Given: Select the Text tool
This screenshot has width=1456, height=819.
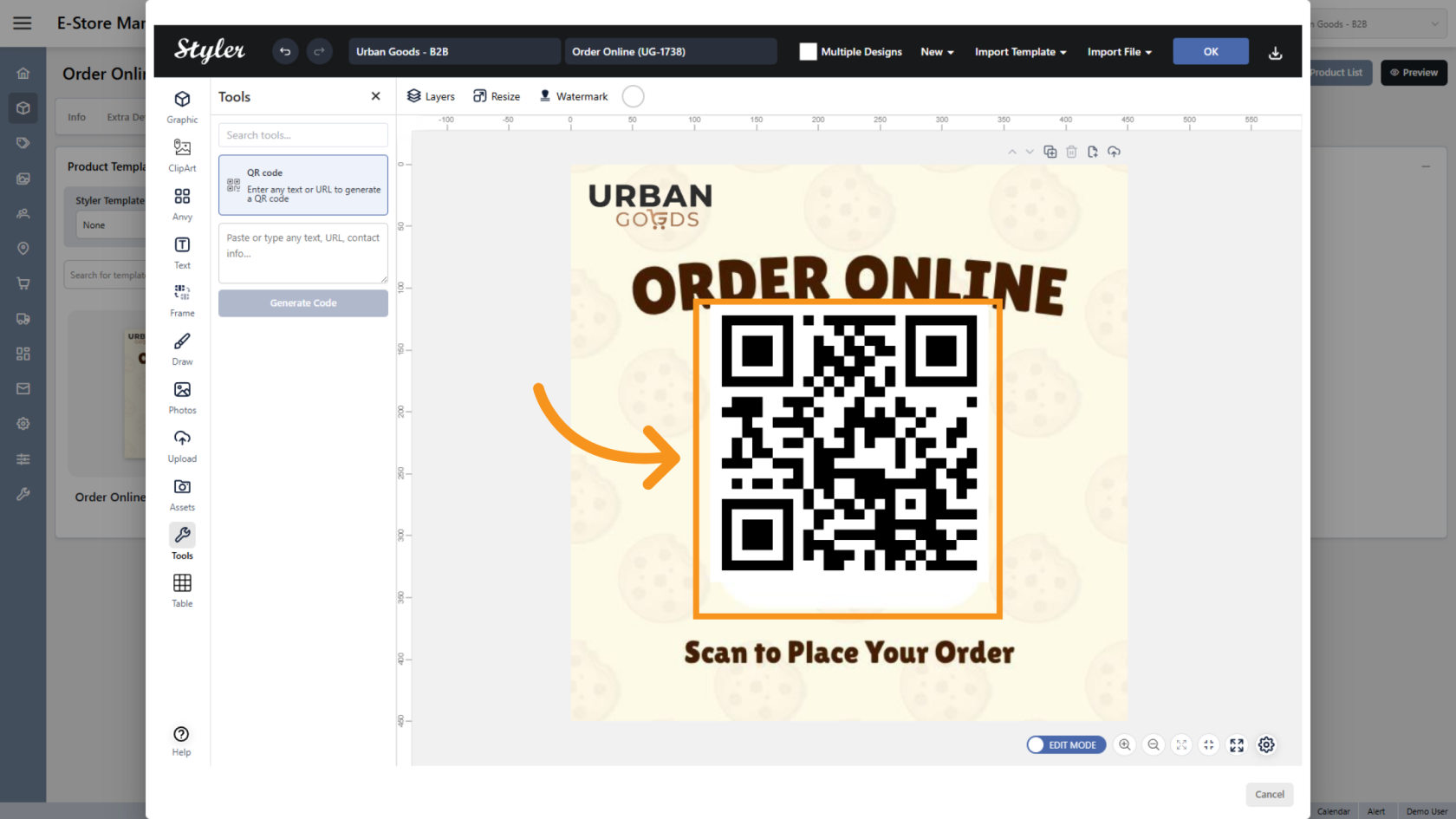Looking at the screenshot, I should tap(182, 251).
